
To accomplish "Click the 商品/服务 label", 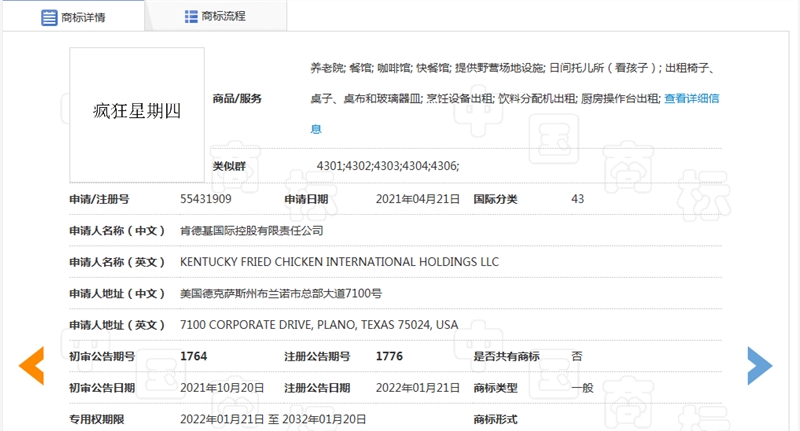I will coord(237,98).
